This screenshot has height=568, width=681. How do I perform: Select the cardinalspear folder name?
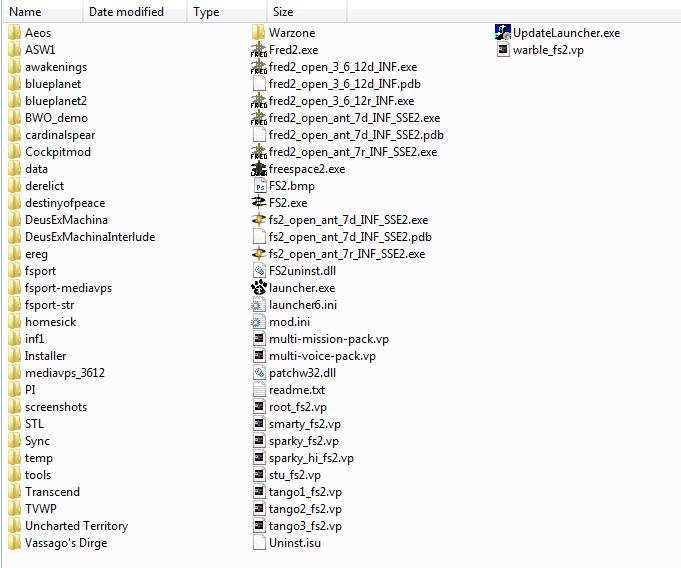[x=60, y=135]
